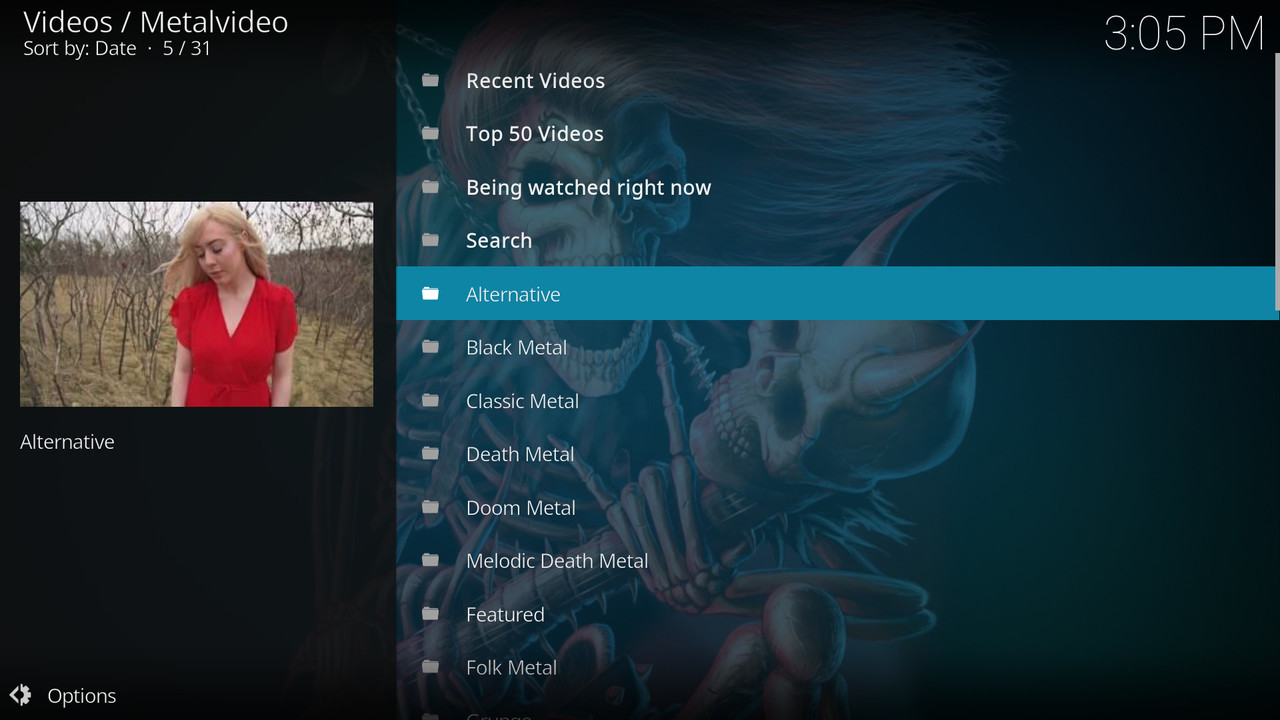1280x720 pixels.
Task: Open the Death Metal category
Action: click(x=520, y=454)
